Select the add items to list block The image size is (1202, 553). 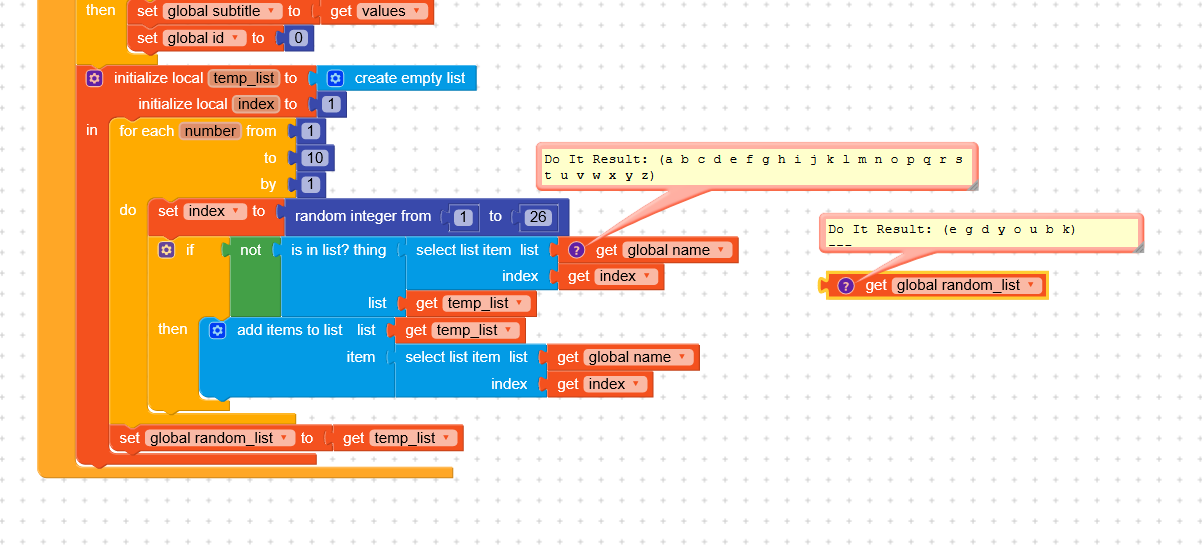pyautogui.click(x=290, y=330)
